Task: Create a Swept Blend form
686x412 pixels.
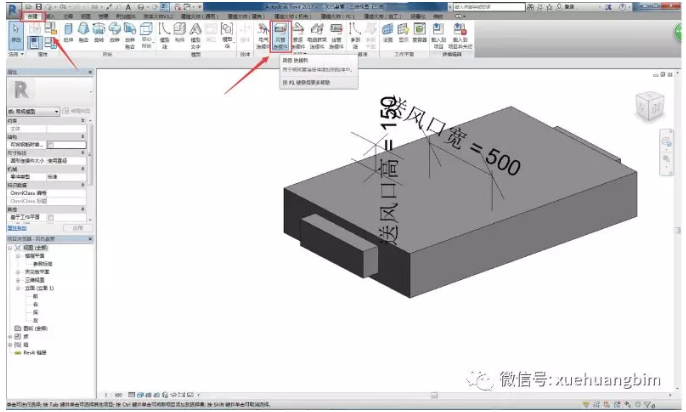Action: coord(130,35)
